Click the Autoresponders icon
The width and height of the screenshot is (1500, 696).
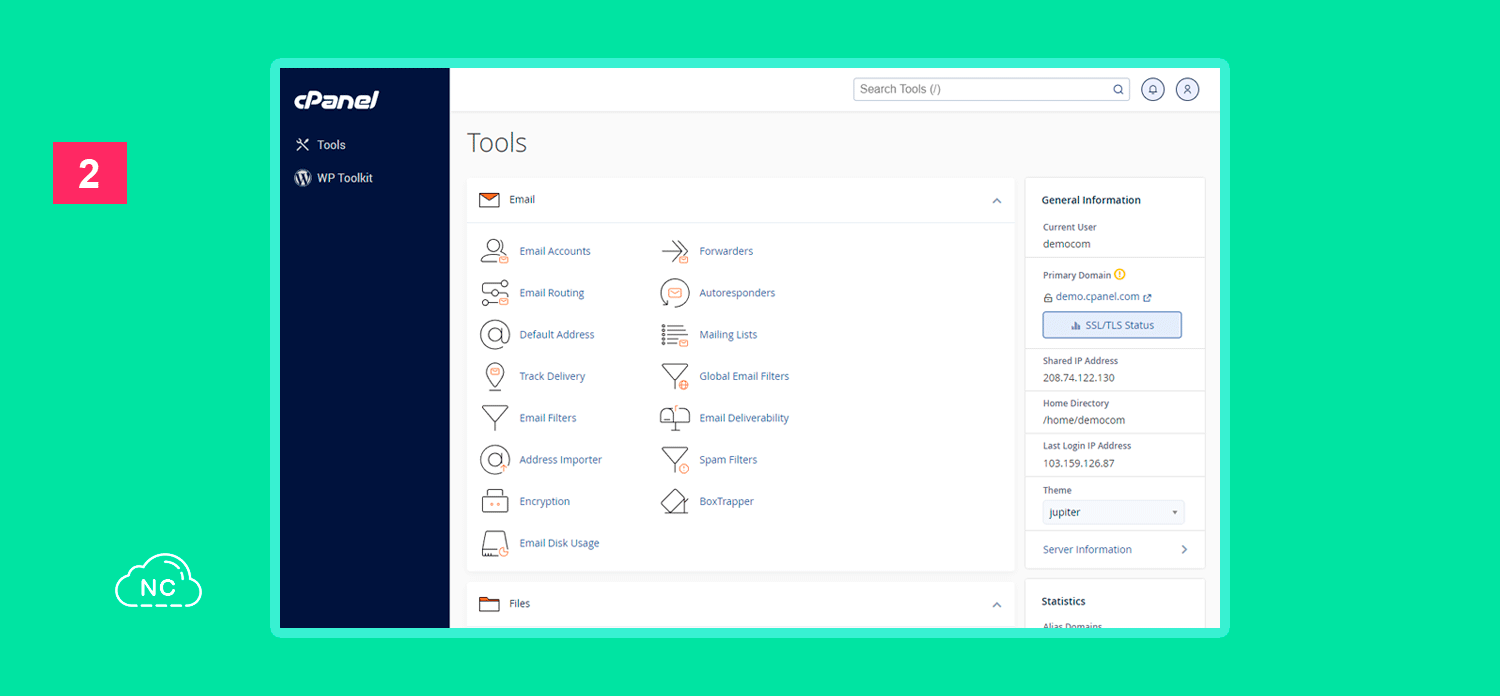[x=675, y=293]
